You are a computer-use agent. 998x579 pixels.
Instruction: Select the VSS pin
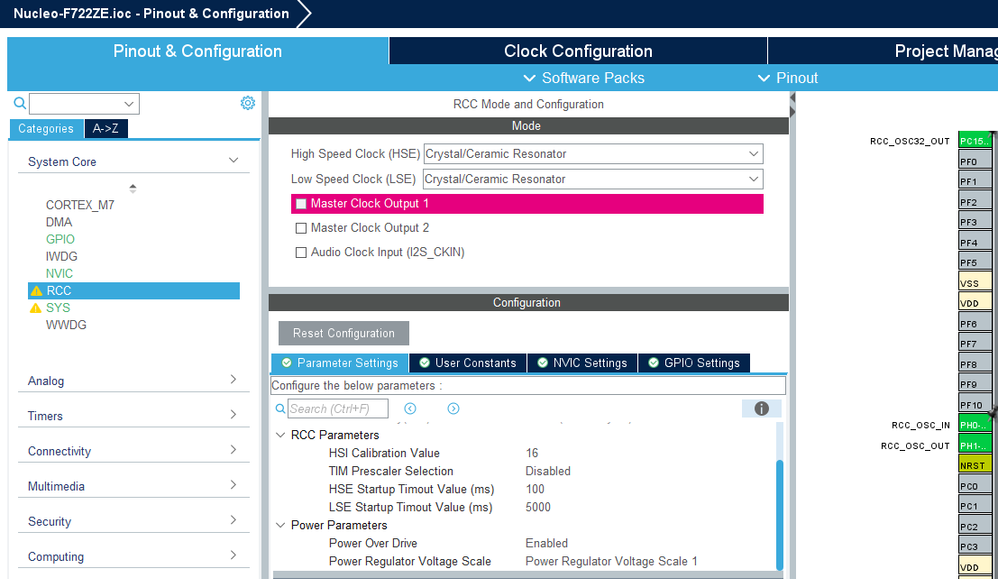(x=974, y=283)
